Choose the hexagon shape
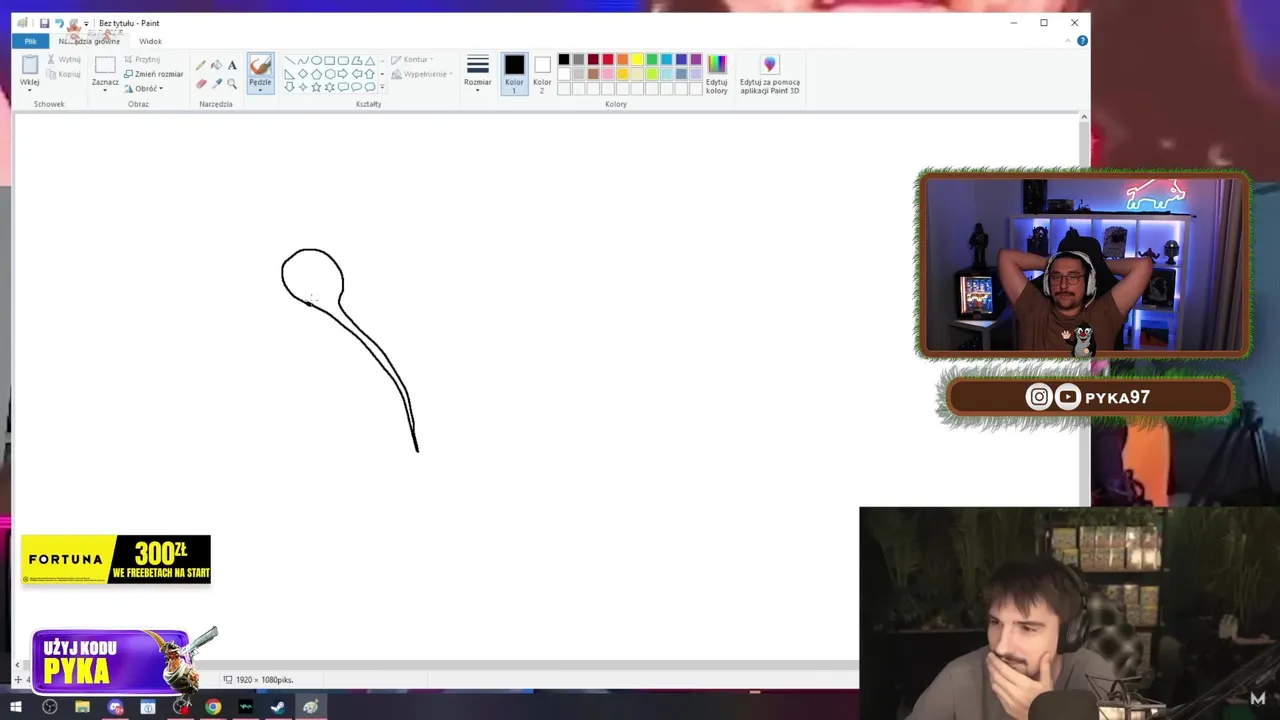Viewport: 1280px width, 720px height. tap(330, 74)
